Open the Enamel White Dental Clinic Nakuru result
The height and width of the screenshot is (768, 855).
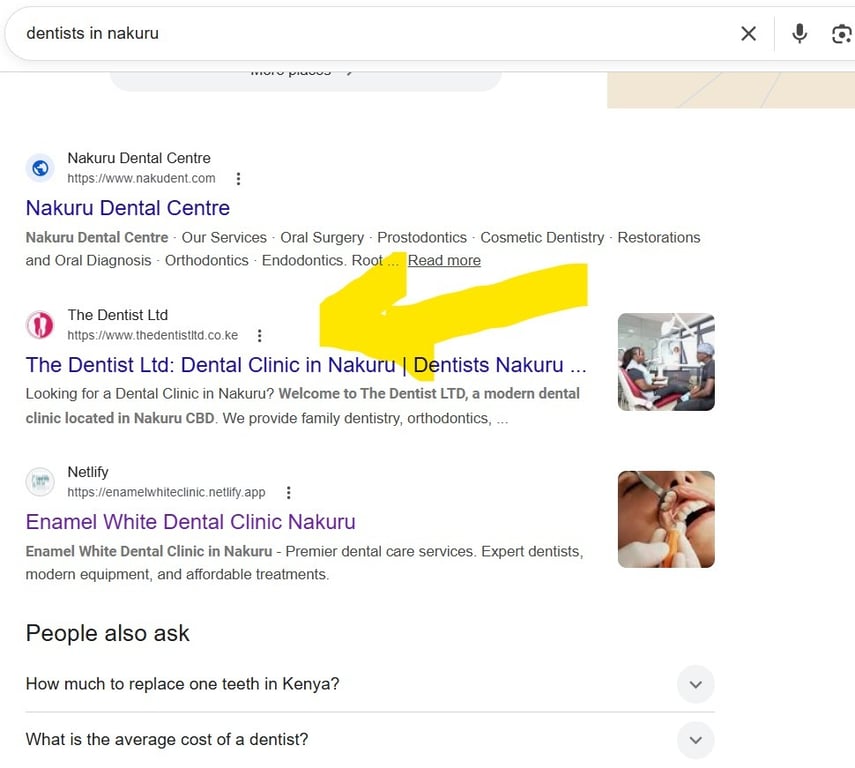tap(190, 522)
